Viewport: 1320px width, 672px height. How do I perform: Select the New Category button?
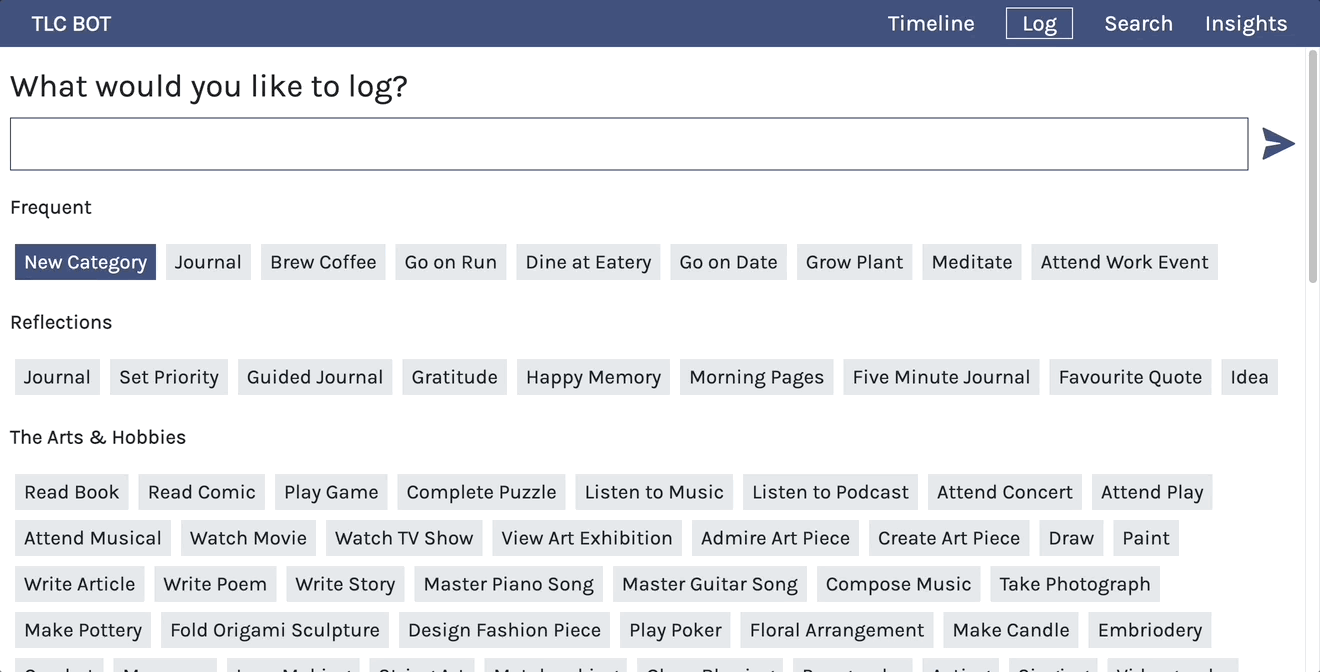pos(85,262)
